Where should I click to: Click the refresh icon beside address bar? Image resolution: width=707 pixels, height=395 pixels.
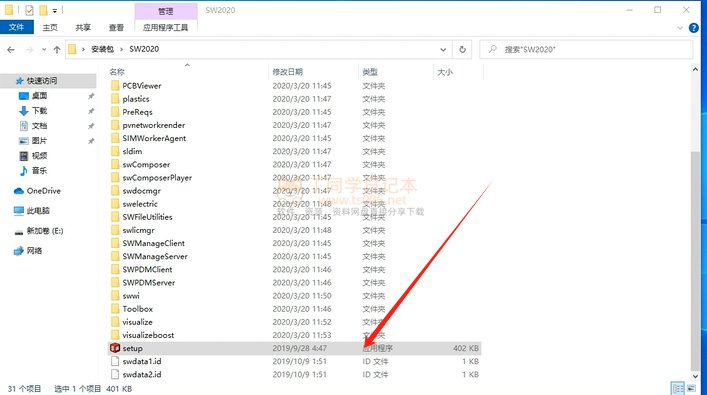click(462, 50)
